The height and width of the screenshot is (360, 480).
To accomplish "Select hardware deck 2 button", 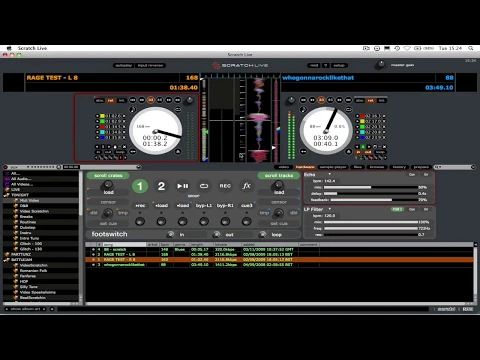I will tap(161, 186).
